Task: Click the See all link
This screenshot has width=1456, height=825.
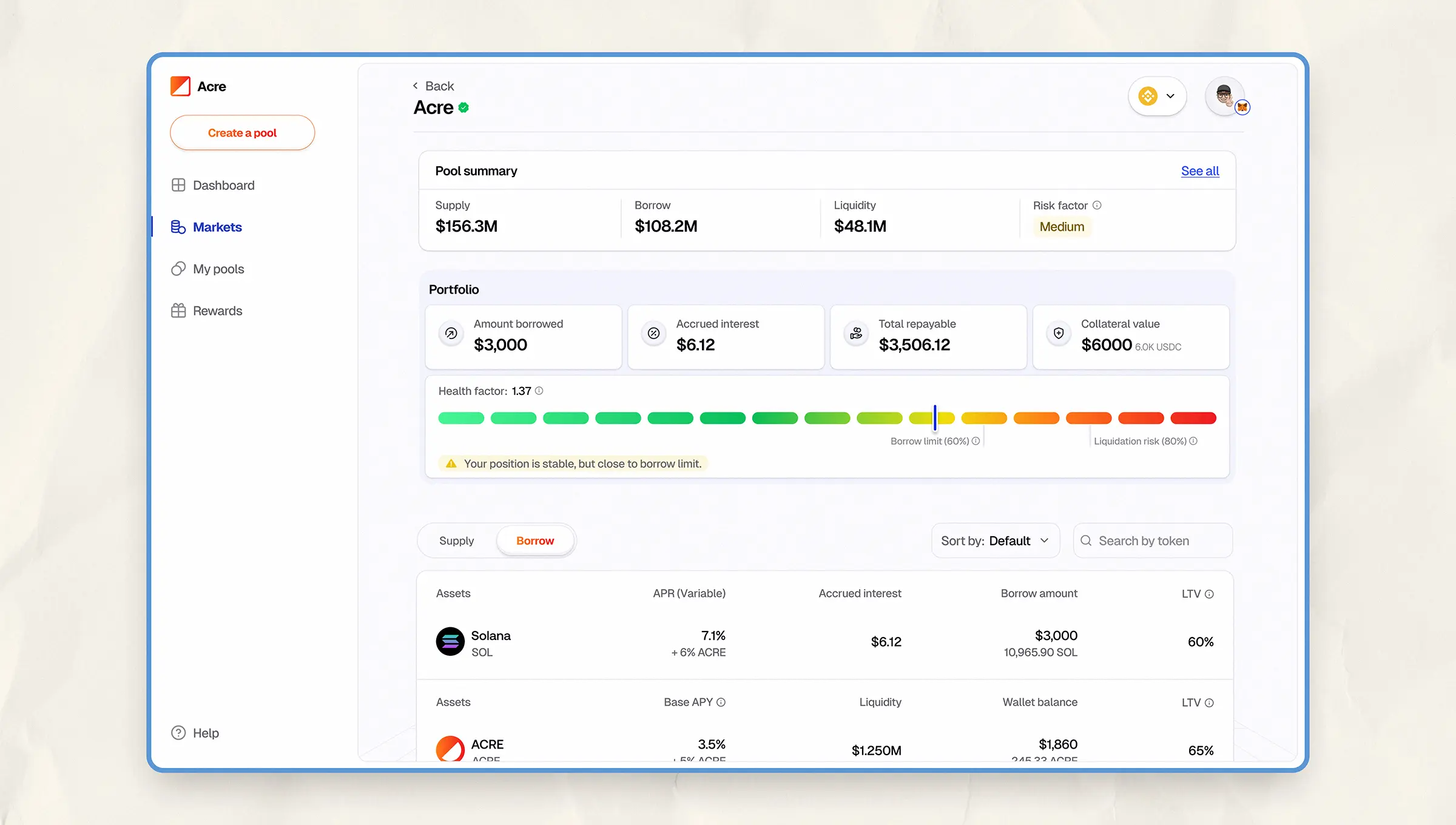Action: [1200, 171]
